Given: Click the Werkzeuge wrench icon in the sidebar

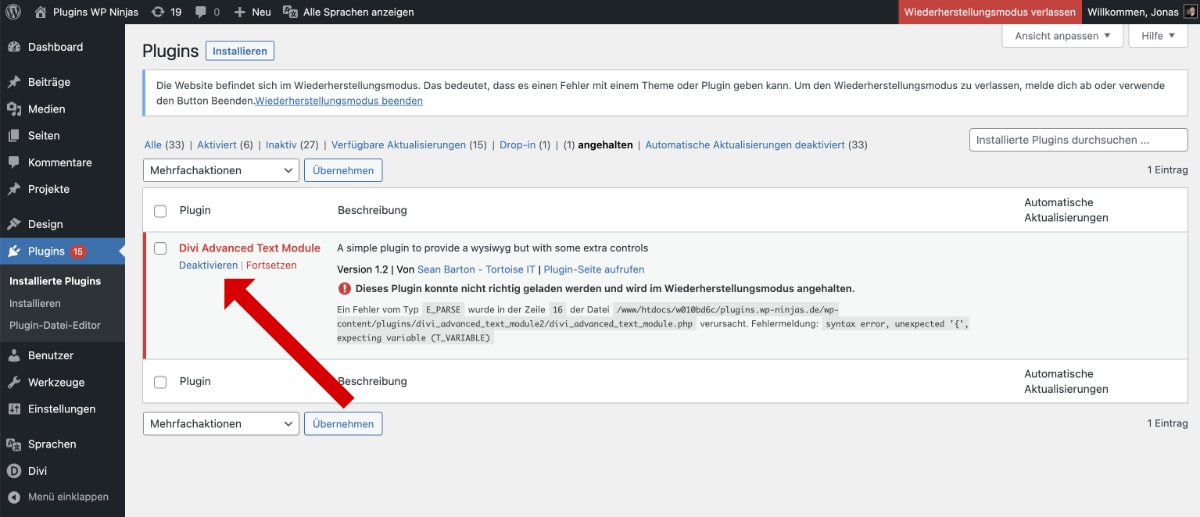Looking at the screenshot, I should [x=14, y=382].
